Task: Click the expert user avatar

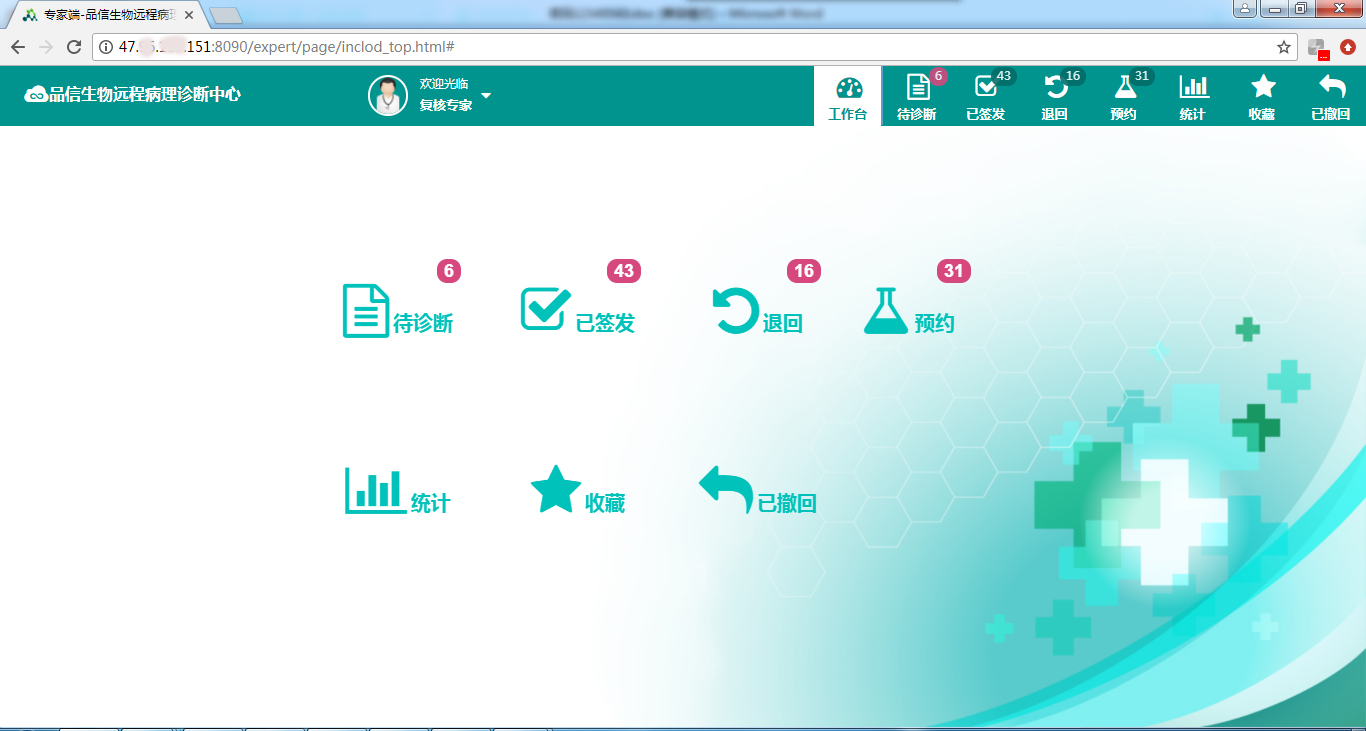Action: click(388, 96)
